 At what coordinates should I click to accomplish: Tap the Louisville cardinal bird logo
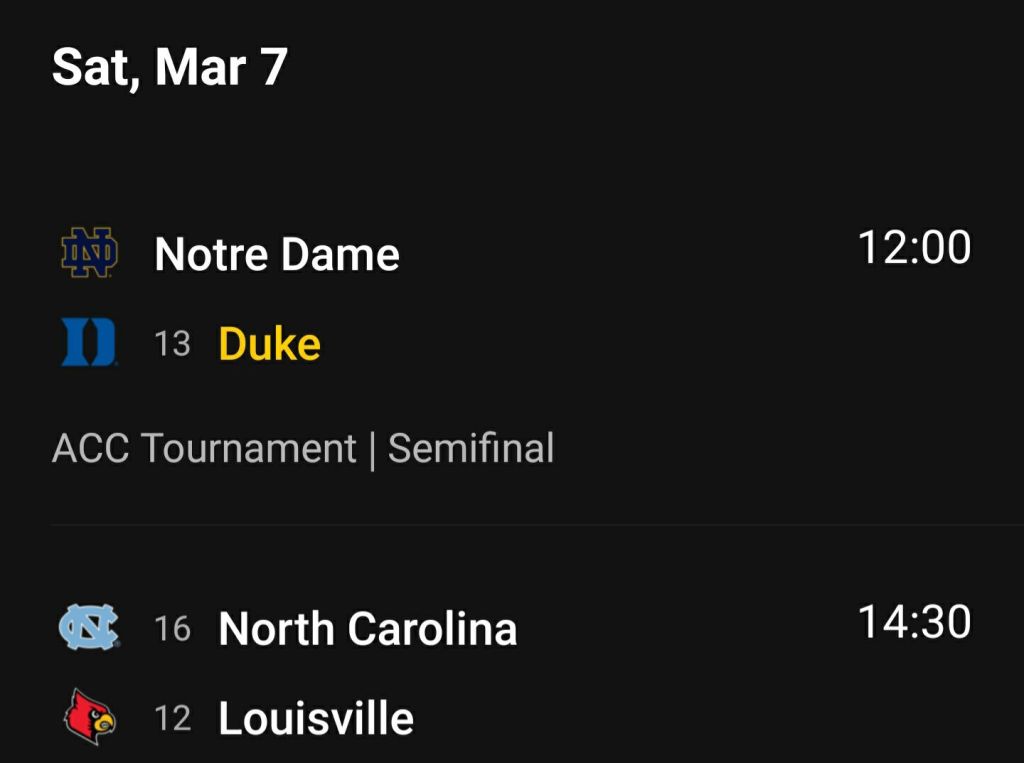(x=89, y=718)
